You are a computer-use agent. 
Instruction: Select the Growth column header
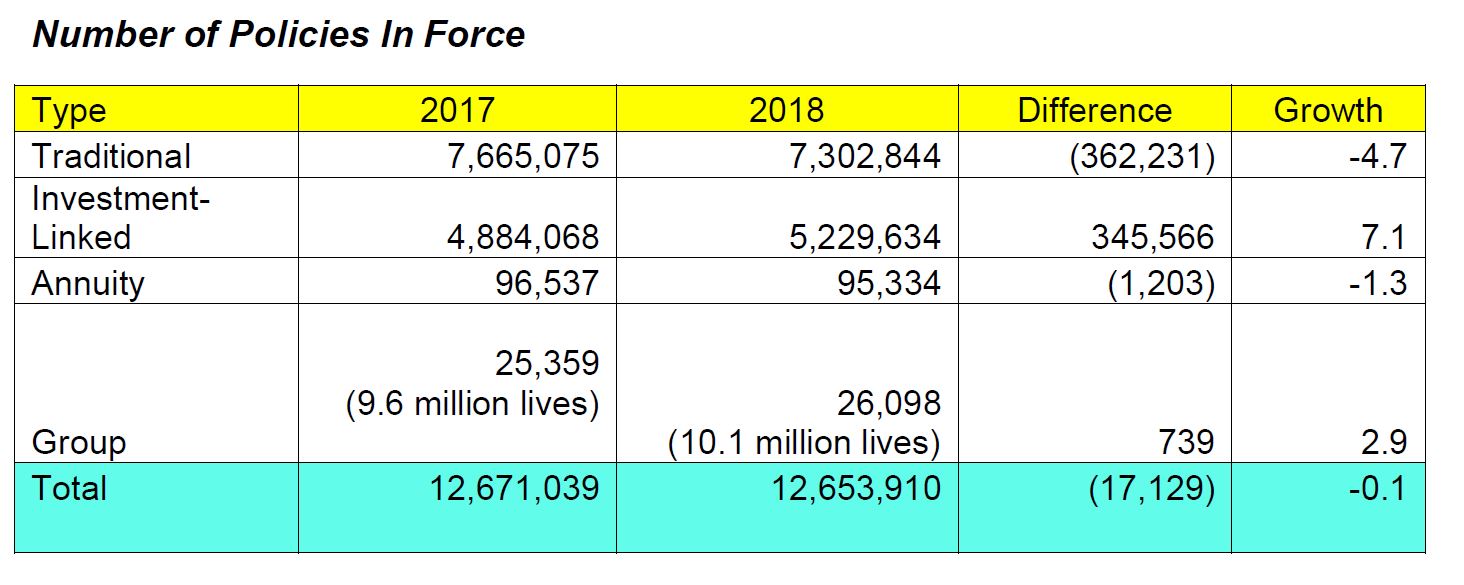point(1327,110)
